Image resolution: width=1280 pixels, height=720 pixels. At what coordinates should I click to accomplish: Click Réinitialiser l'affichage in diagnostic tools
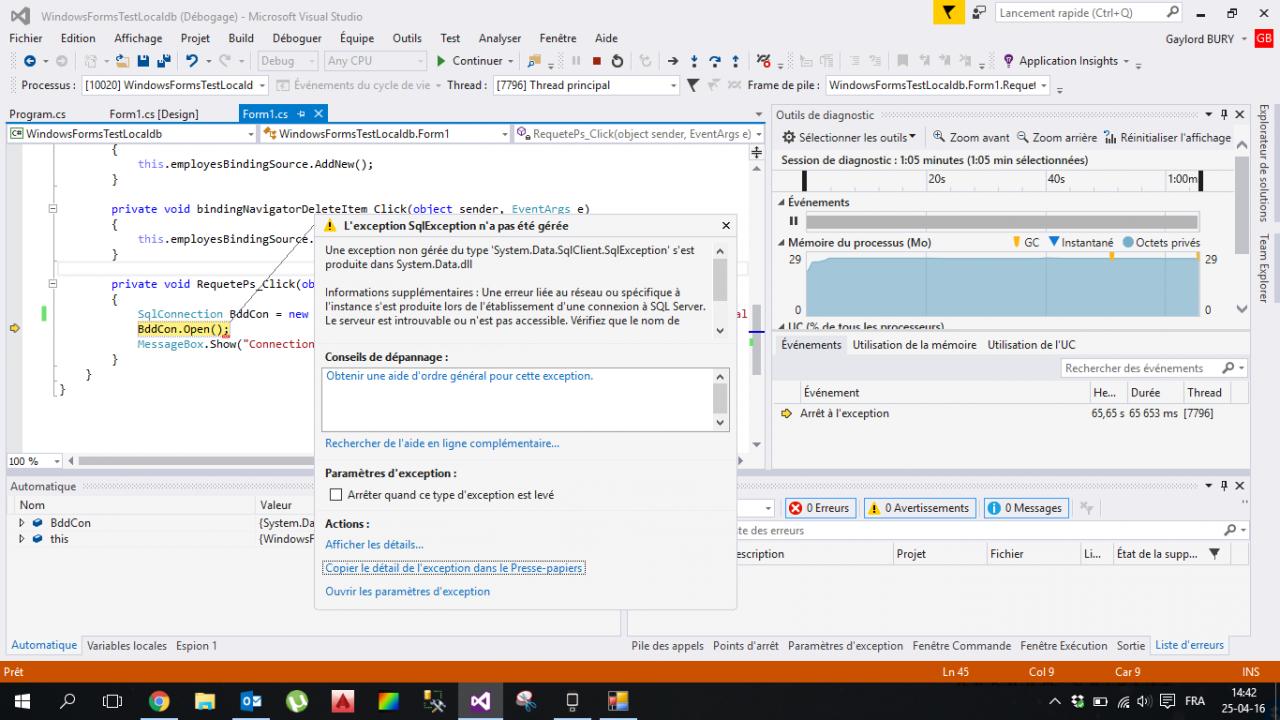click(x=1167, y=137)
